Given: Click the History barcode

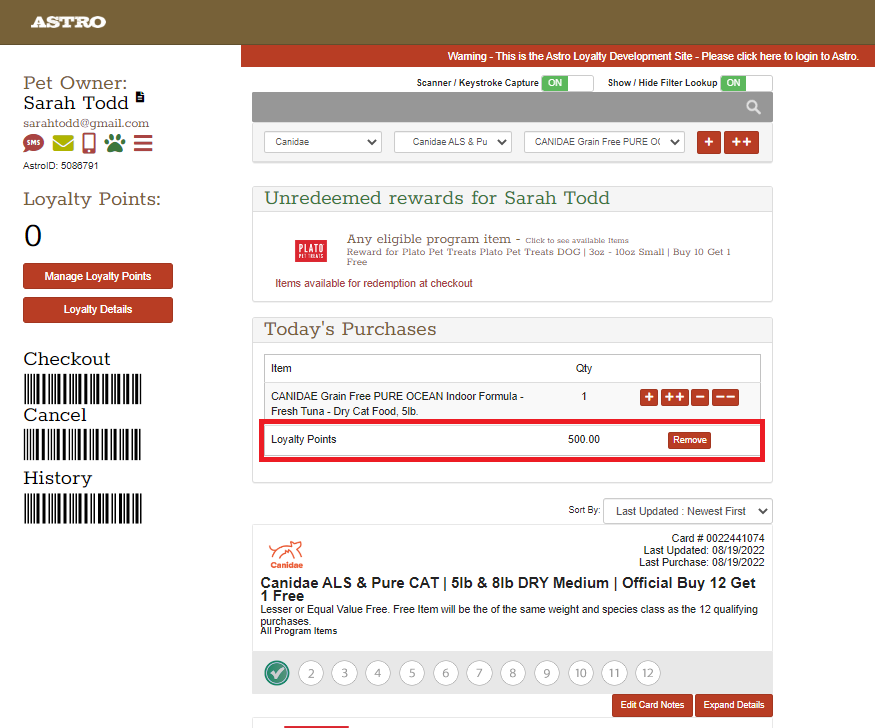Looking at the screenshot, I should (83, 508).
